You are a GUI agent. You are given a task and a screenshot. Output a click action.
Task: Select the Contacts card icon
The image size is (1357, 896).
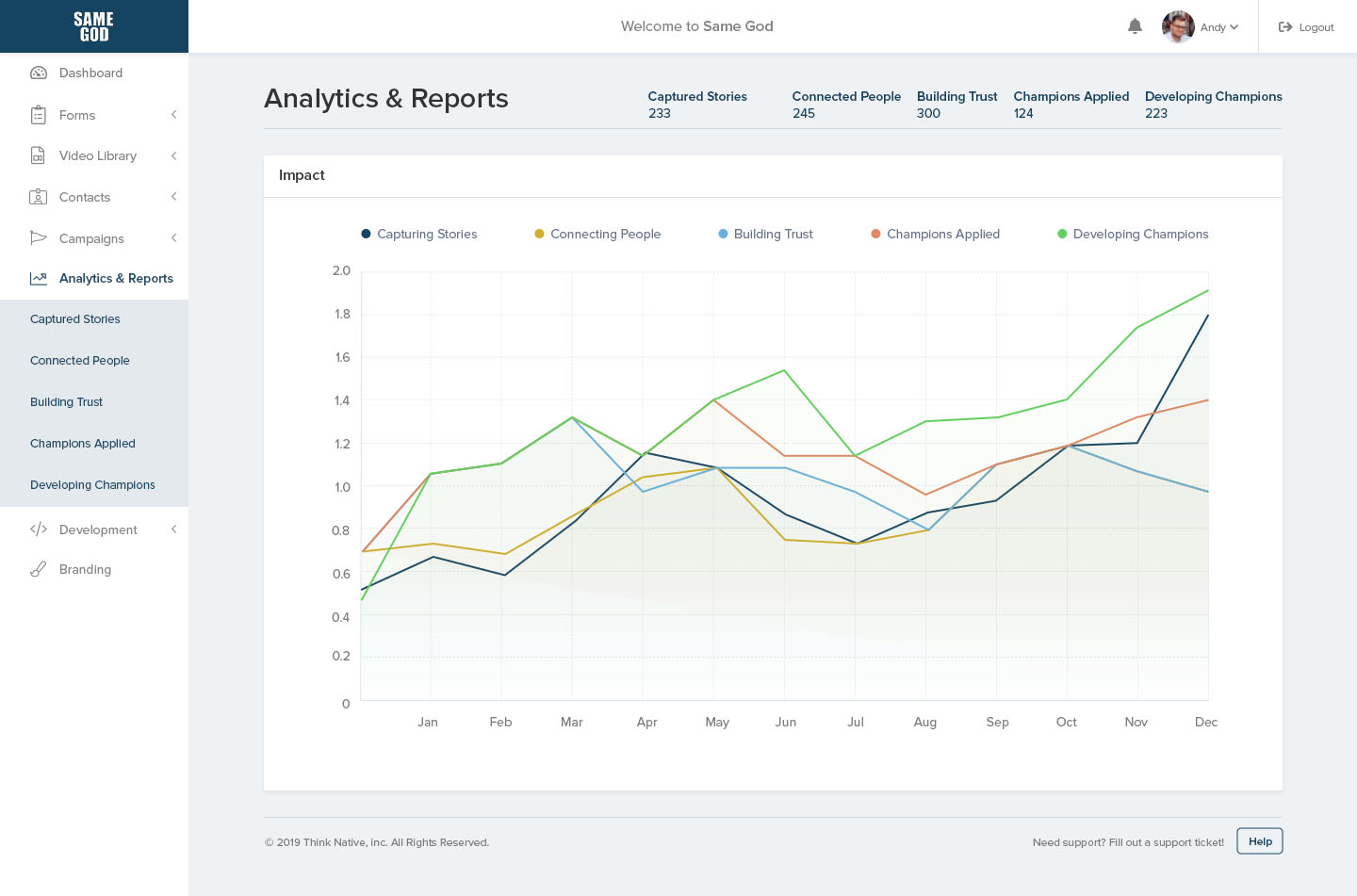point(39,197)
